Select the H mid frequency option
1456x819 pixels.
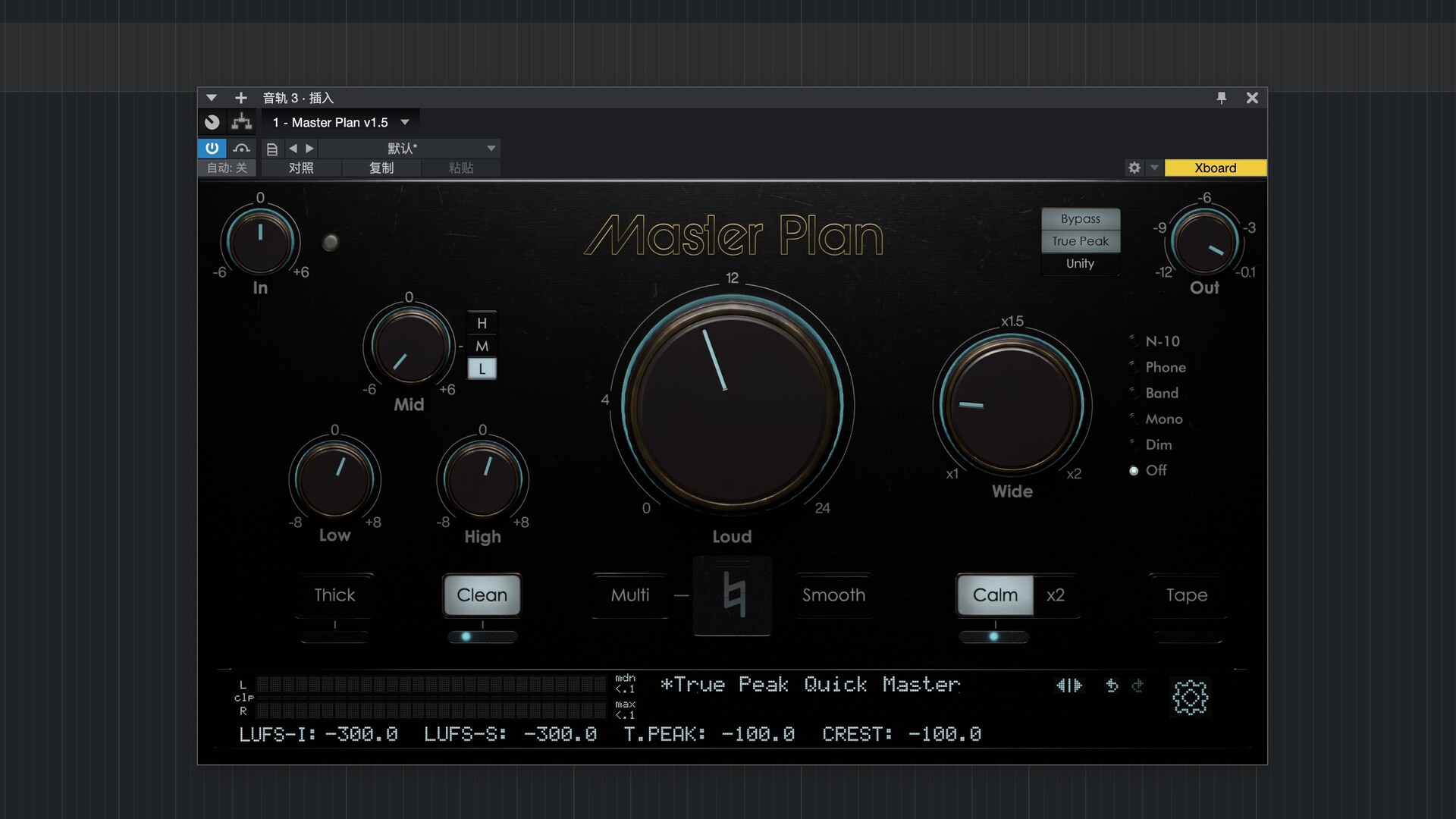482,323
